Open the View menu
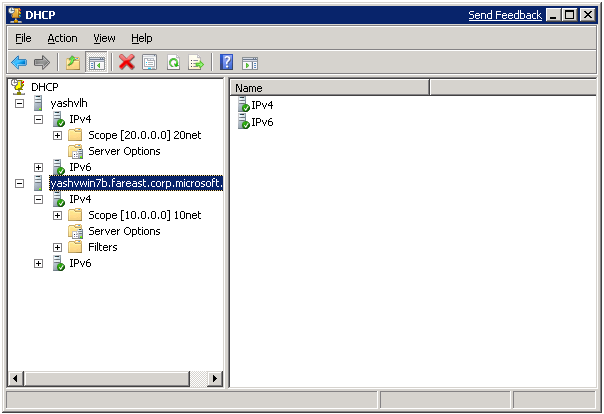 pyautogui.click(x=104, y=38)
